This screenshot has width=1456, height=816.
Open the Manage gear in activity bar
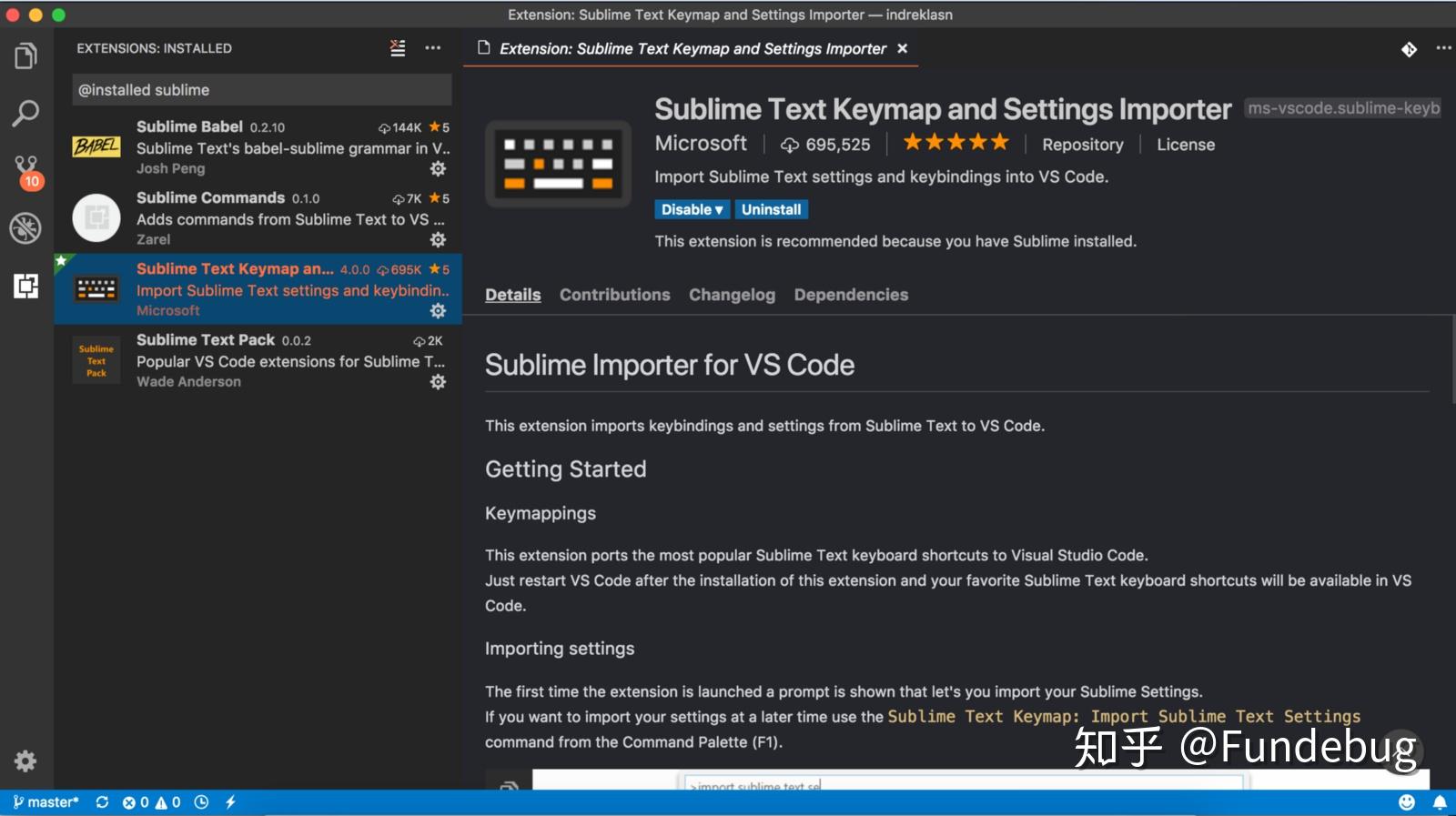(25, 761)
